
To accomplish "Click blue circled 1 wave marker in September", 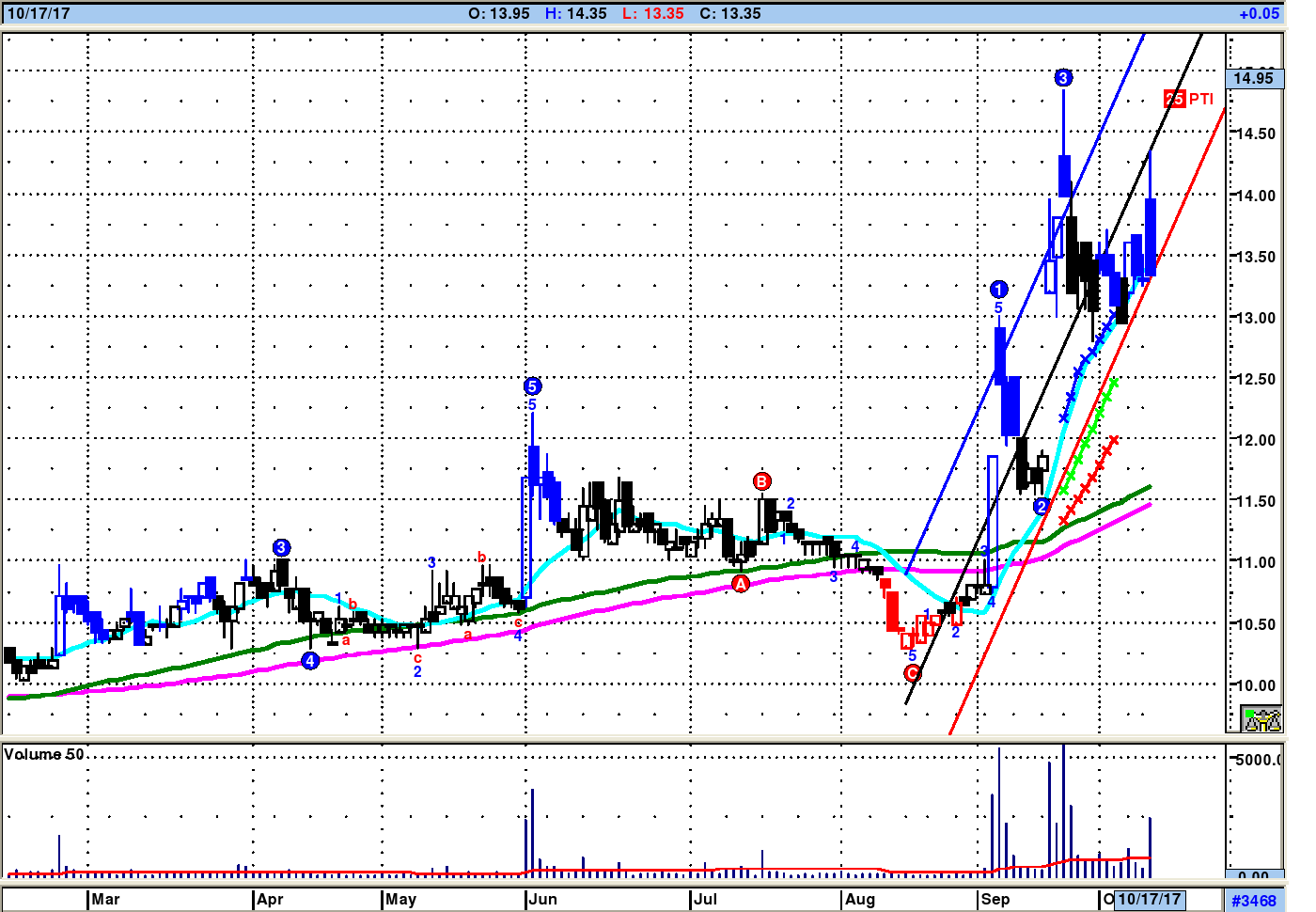I will point(998,290).
